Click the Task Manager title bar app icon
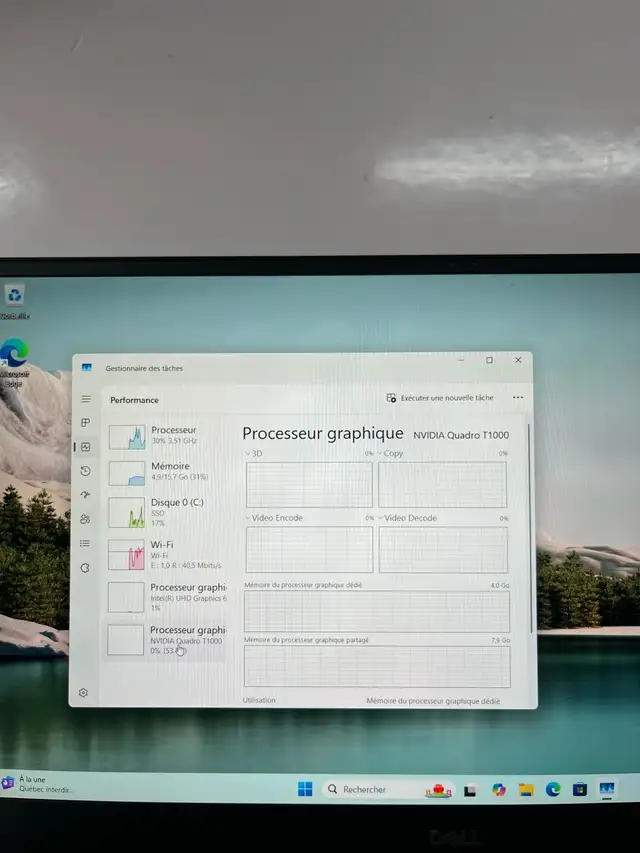640x853 pixels. [x=87, y=368]
